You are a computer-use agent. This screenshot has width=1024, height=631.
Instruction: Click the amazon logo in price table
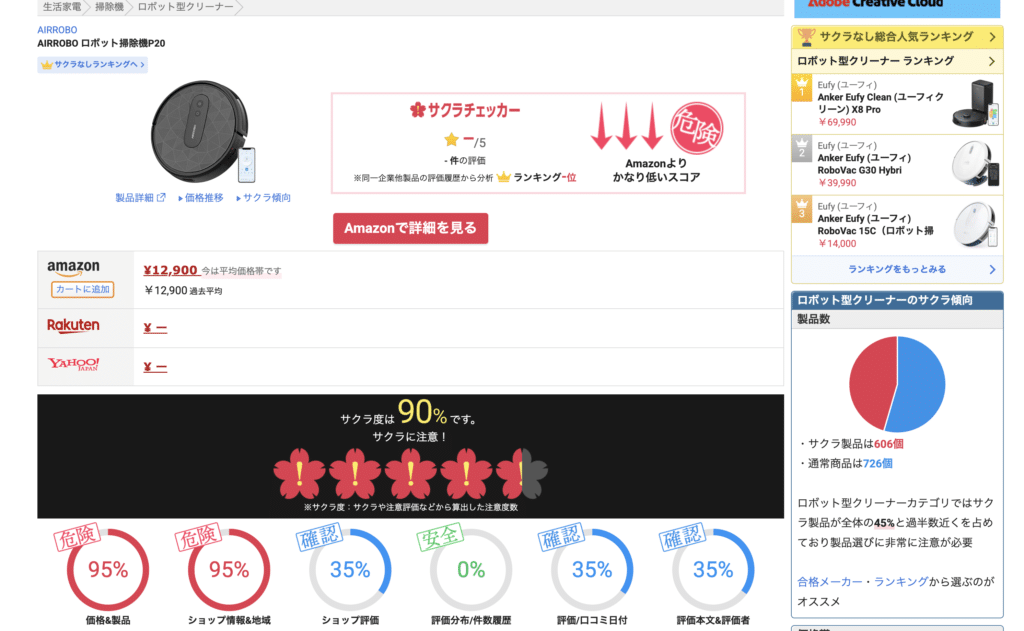click(73, 268)
